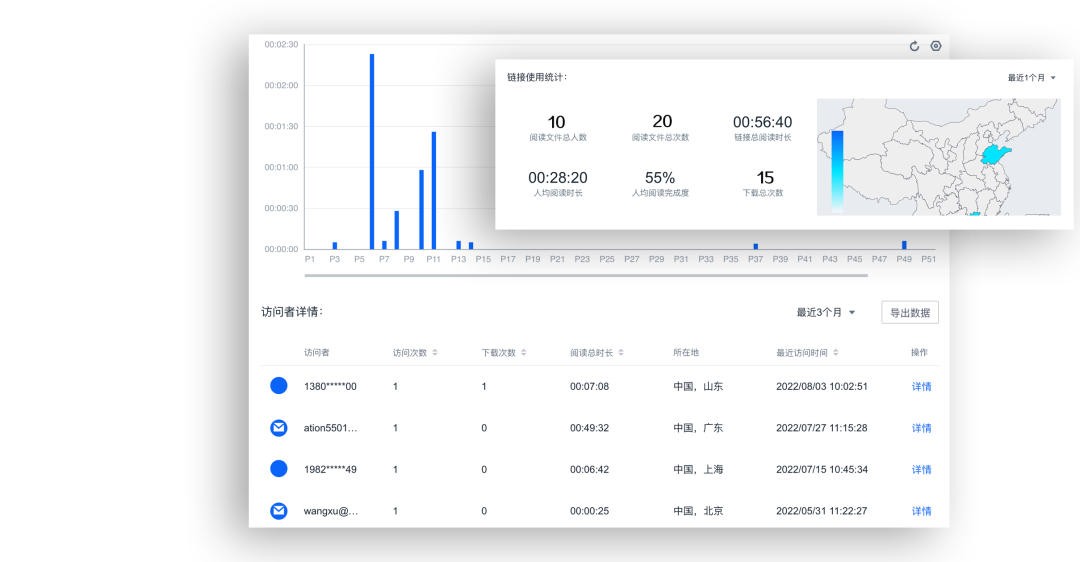Open the 最近1个月 period dropdown

click(1031, 78)
